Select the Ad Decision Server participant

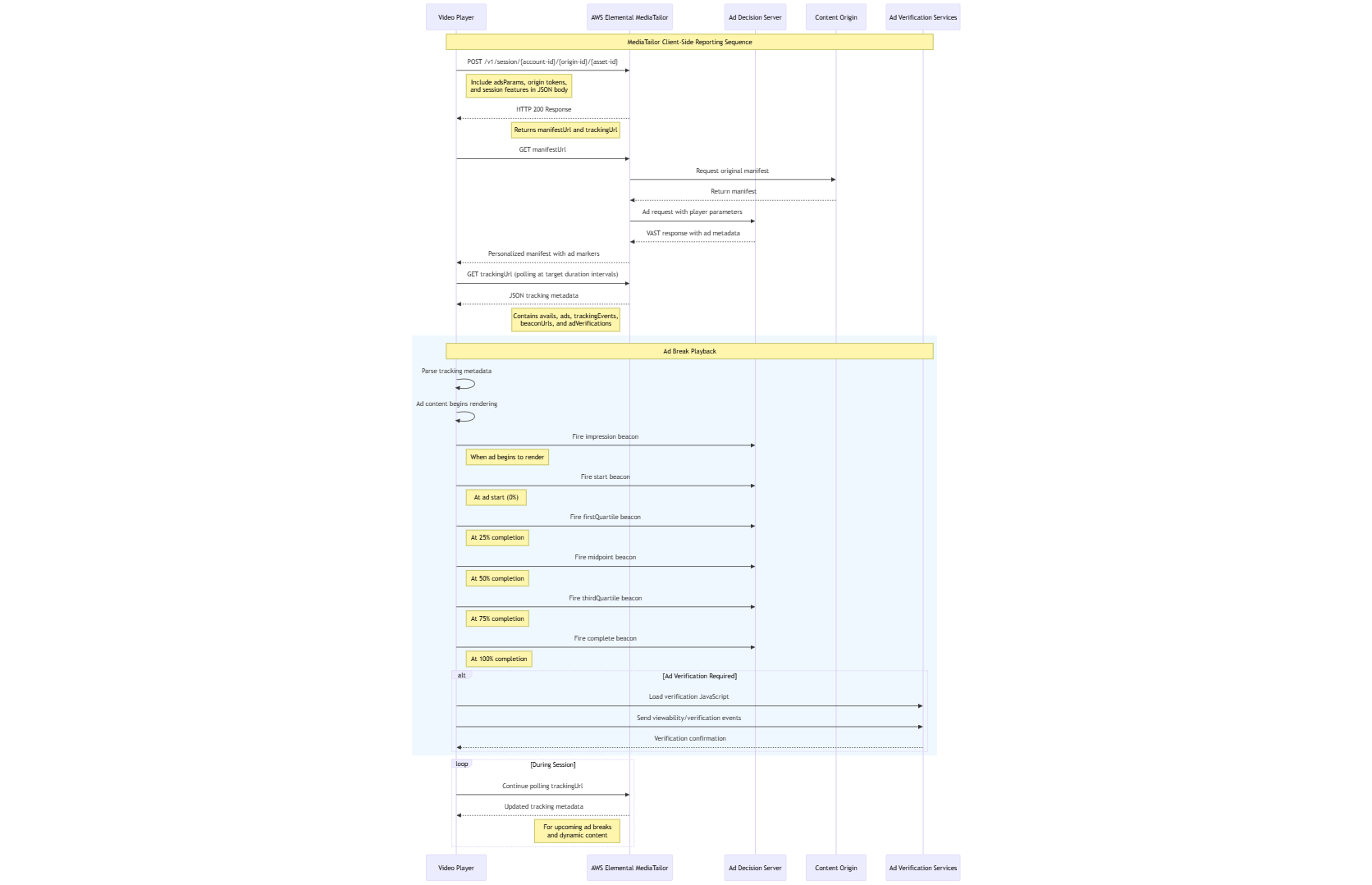[x=754, y=16]
